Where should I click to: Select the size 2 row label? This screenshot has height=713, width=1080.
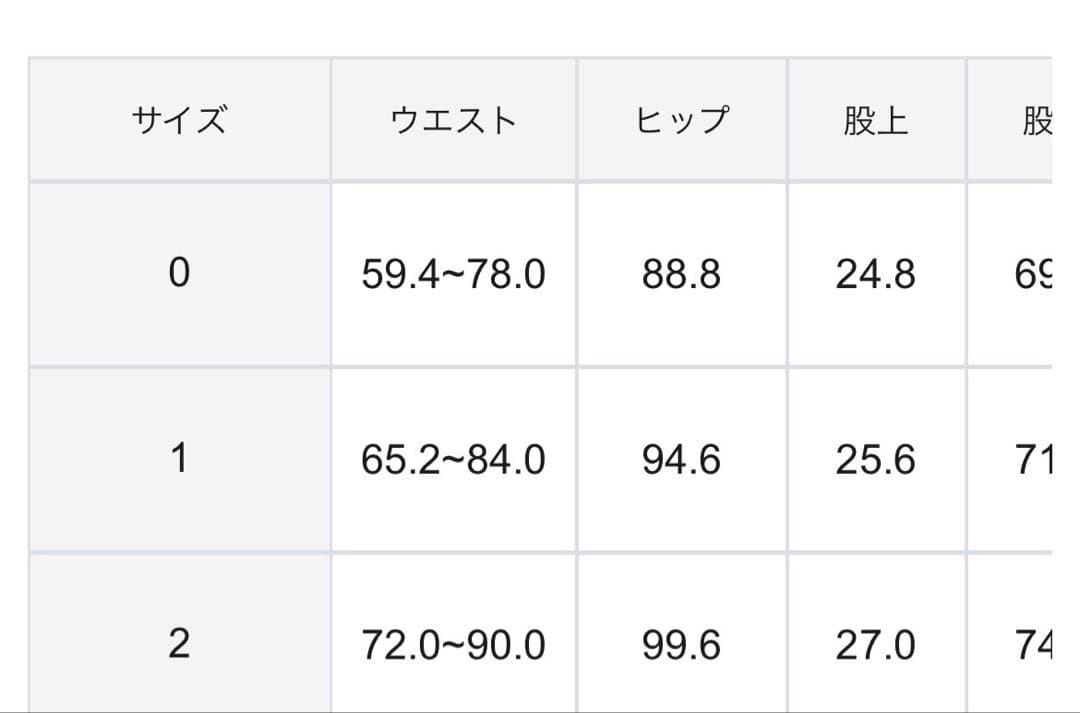coord(179,645)
